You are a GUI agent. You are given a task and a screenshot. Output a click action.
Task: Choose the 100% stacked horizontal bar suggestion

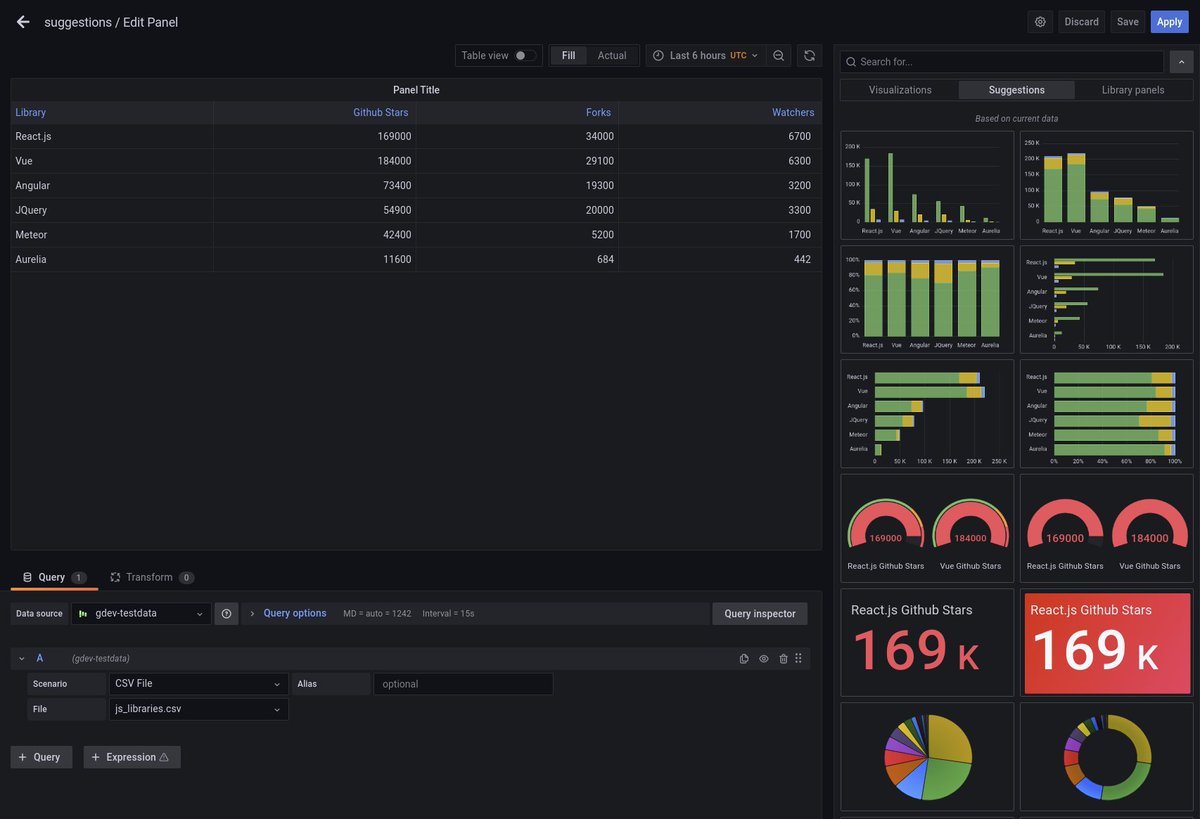click(1106, 414)
